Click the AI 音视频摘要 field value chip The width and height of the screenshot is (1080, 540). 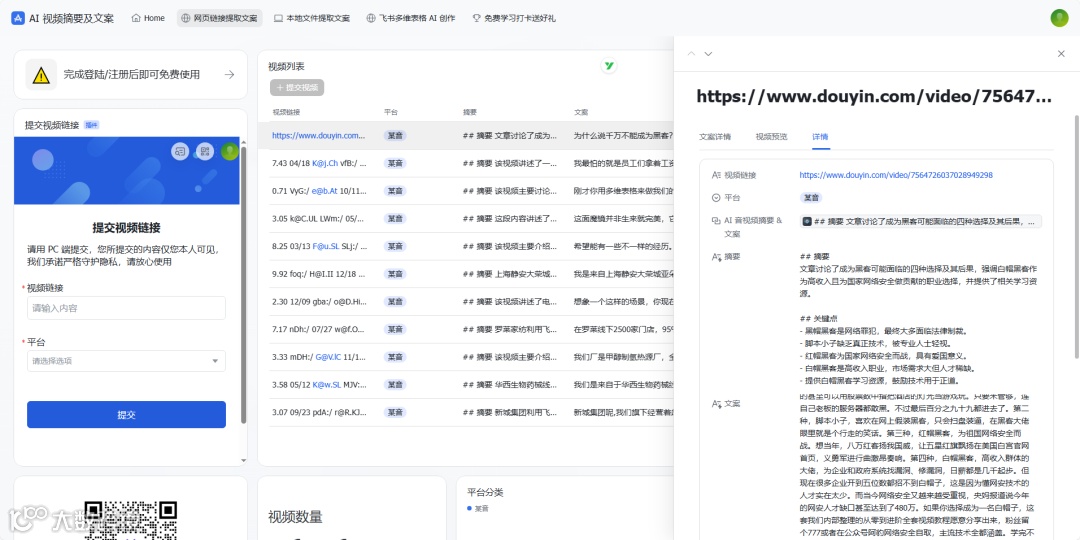click(x=921, y=222)
